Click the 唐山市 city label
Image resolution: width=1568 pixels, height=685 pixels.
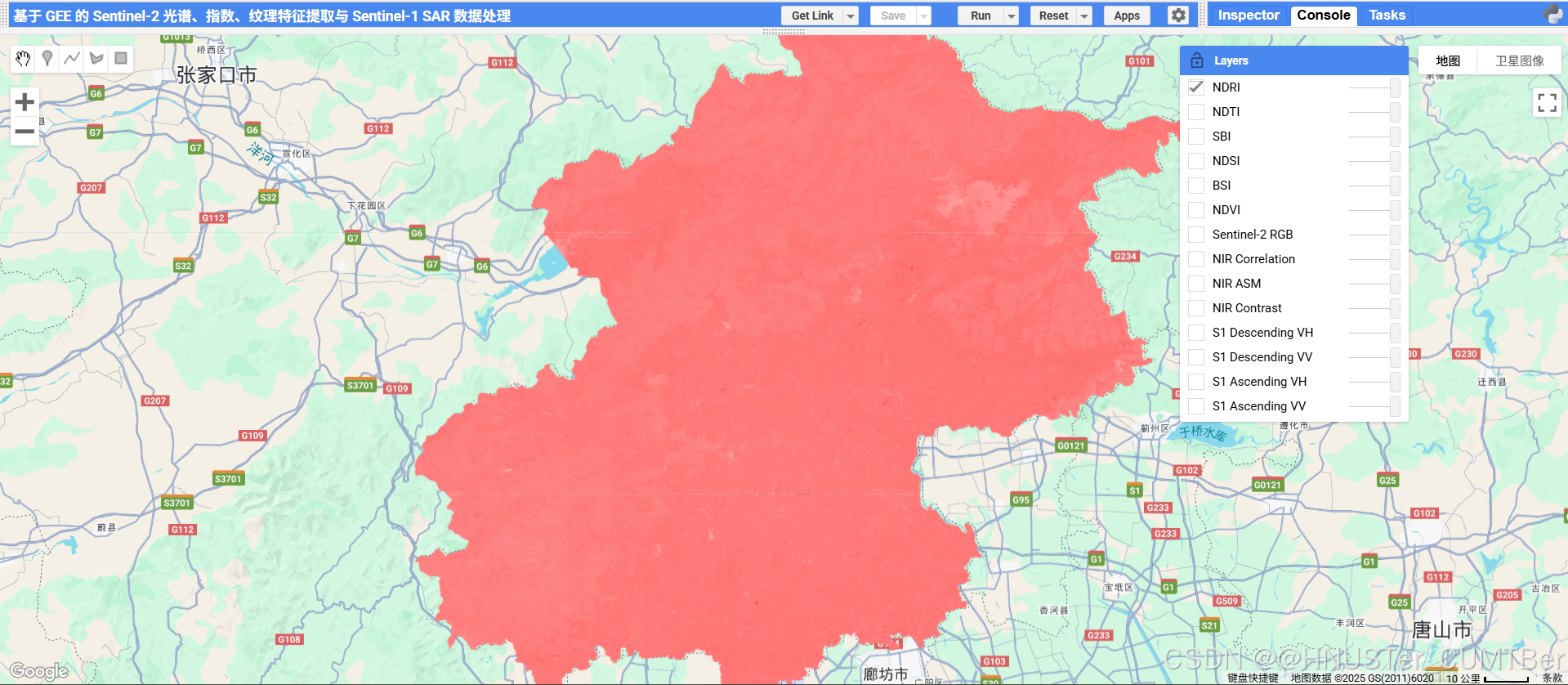(x=1441, y=630)
